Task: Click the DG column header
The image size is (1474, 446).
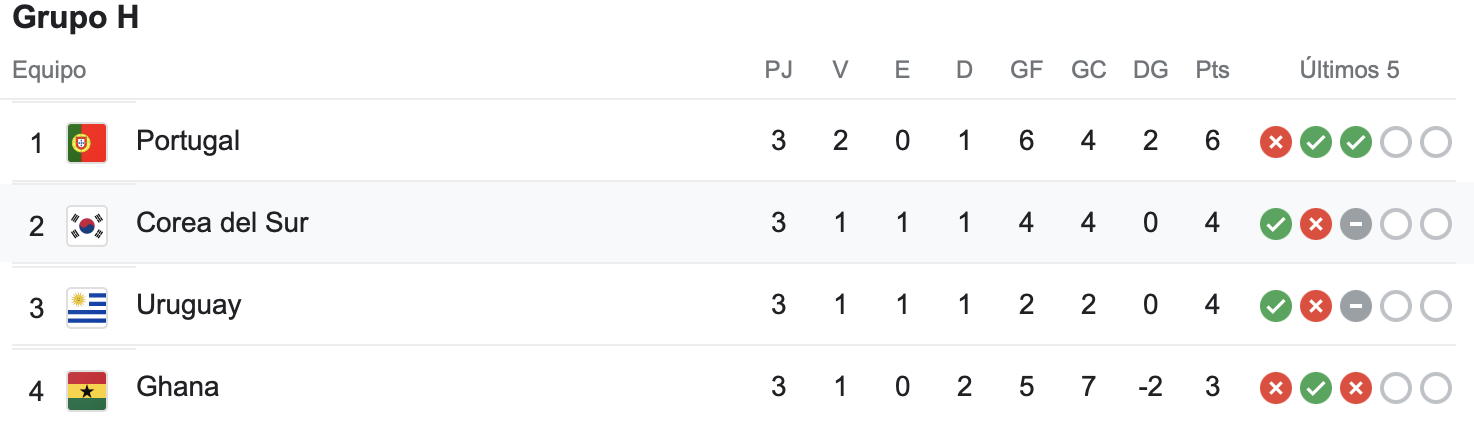Action: [x=1150, y=70]
